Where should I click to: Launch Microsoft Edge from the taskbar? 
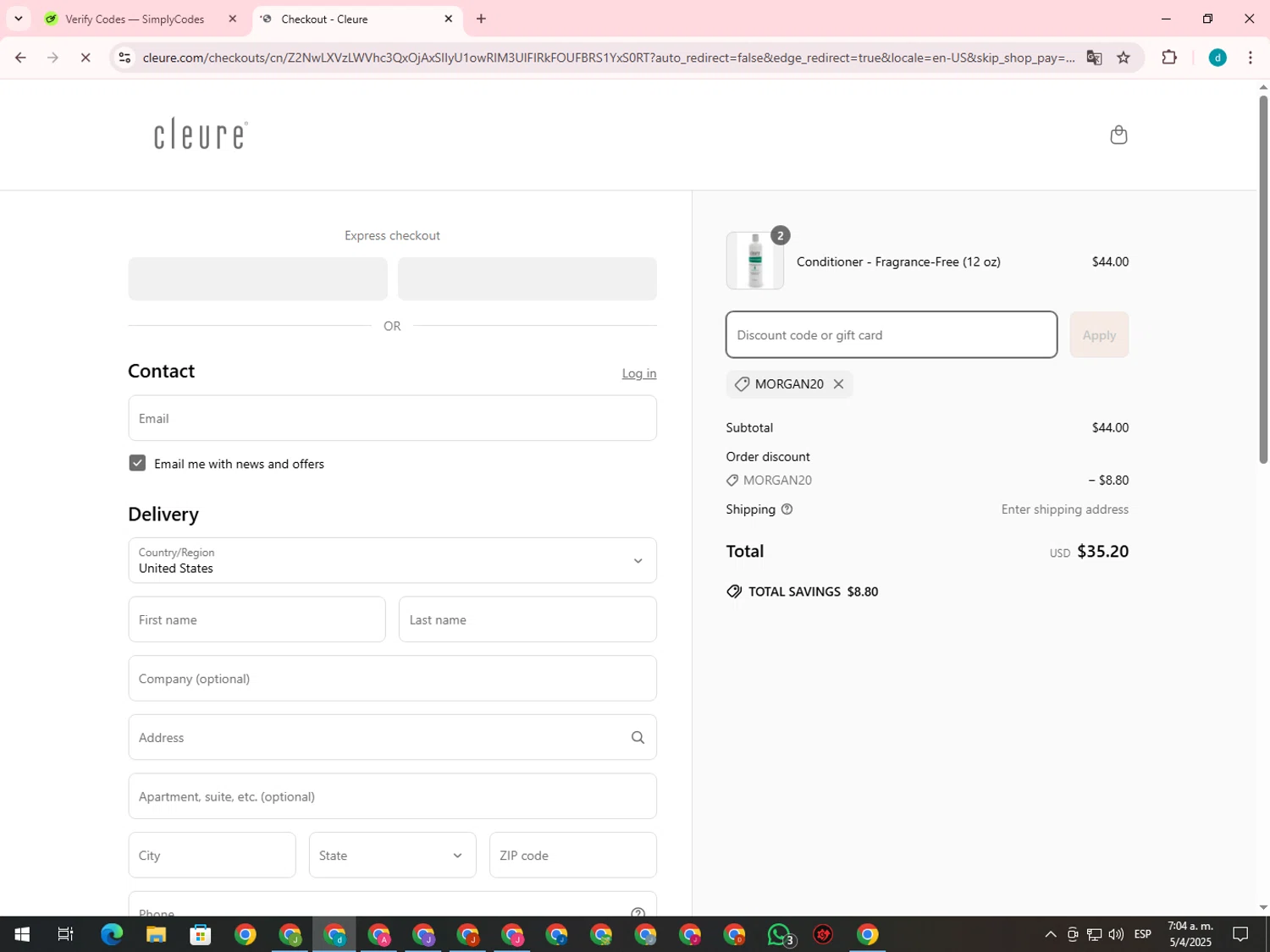(x=112, y=934)
